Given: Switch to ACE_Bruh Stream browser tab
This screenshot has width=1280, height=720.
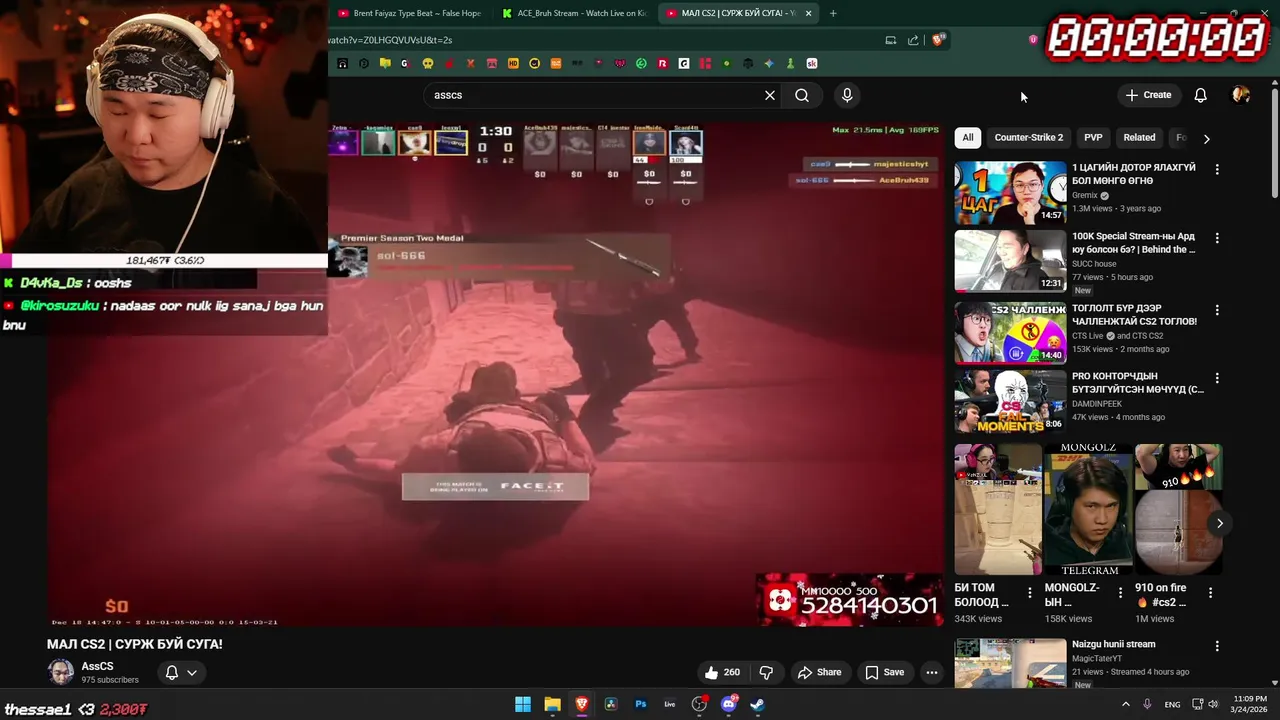Looking at the screenshot, I should [575, 13].
